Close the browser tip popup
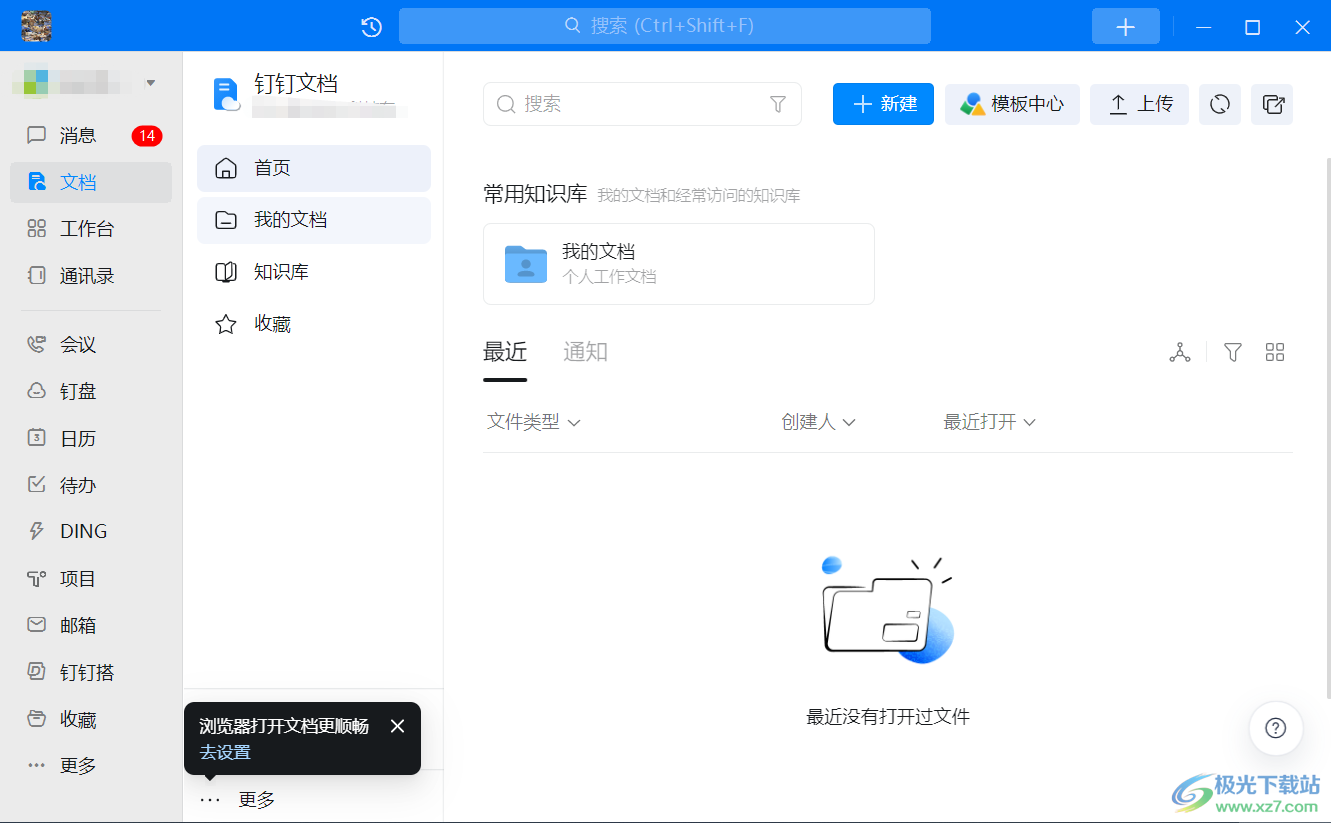The height and width of the screenshot is (823, 1331). [397, 726]
